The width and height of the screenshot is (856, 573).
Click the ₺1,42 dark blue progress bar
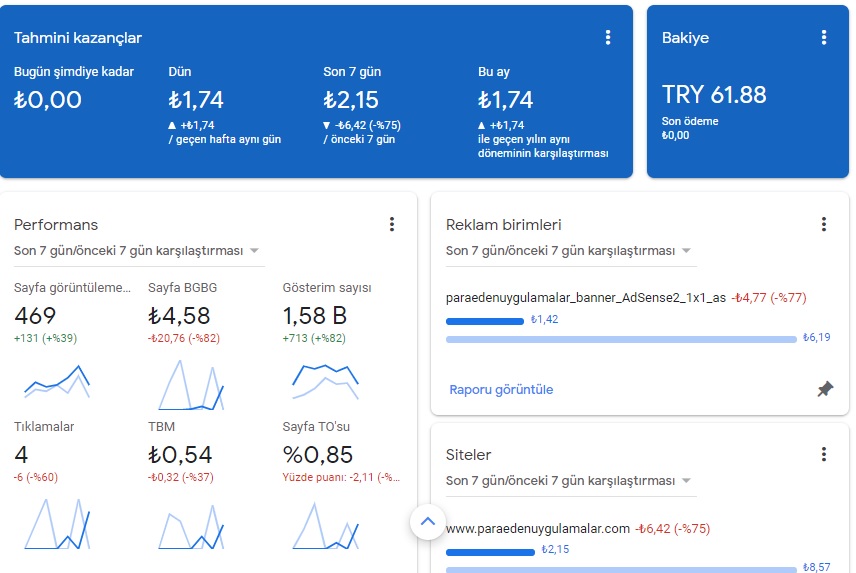(x=485, y=321)
